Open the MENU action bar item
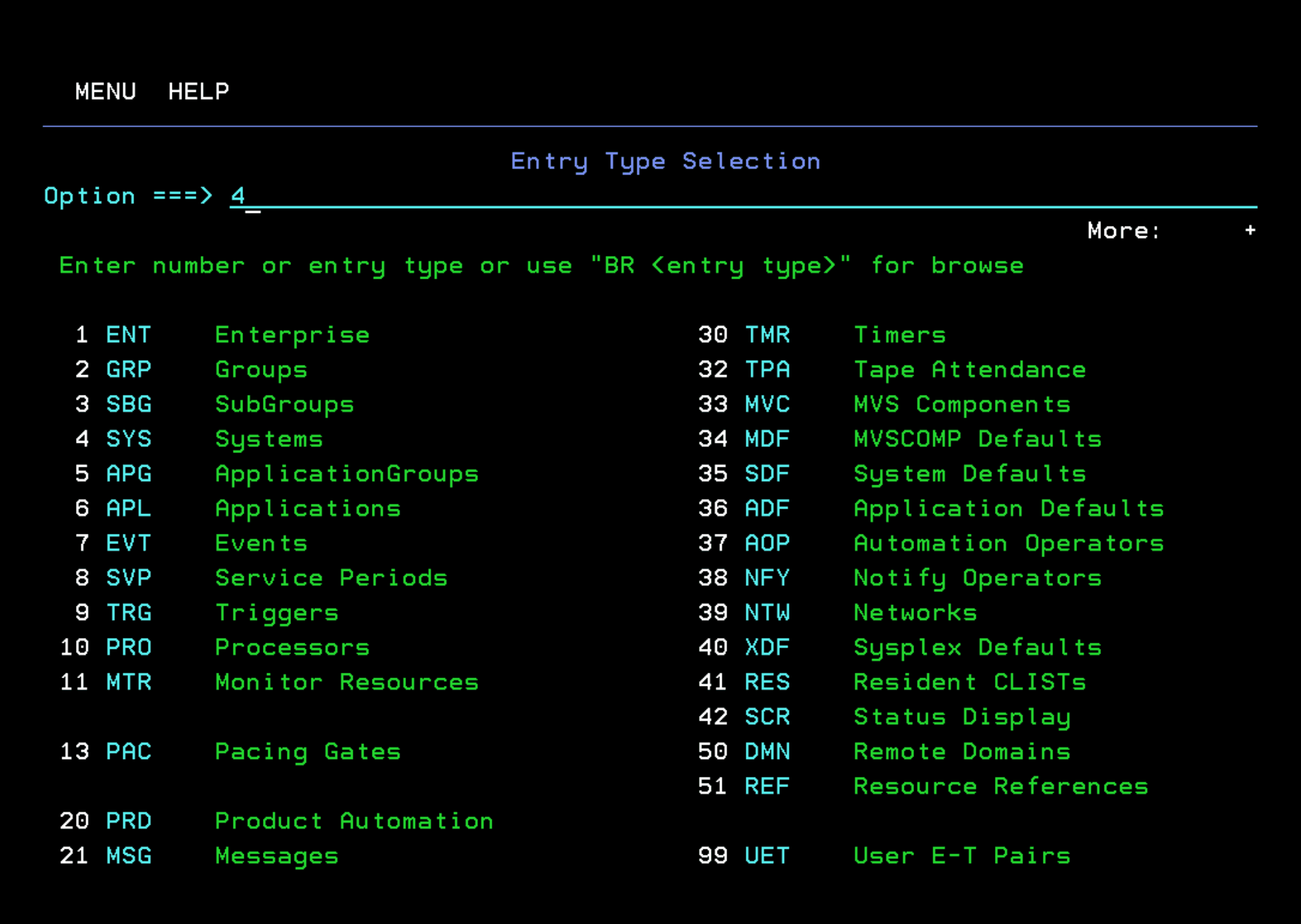Viewport: 1301px width, 924px height. pyautogui.click(x=105, y=91)
